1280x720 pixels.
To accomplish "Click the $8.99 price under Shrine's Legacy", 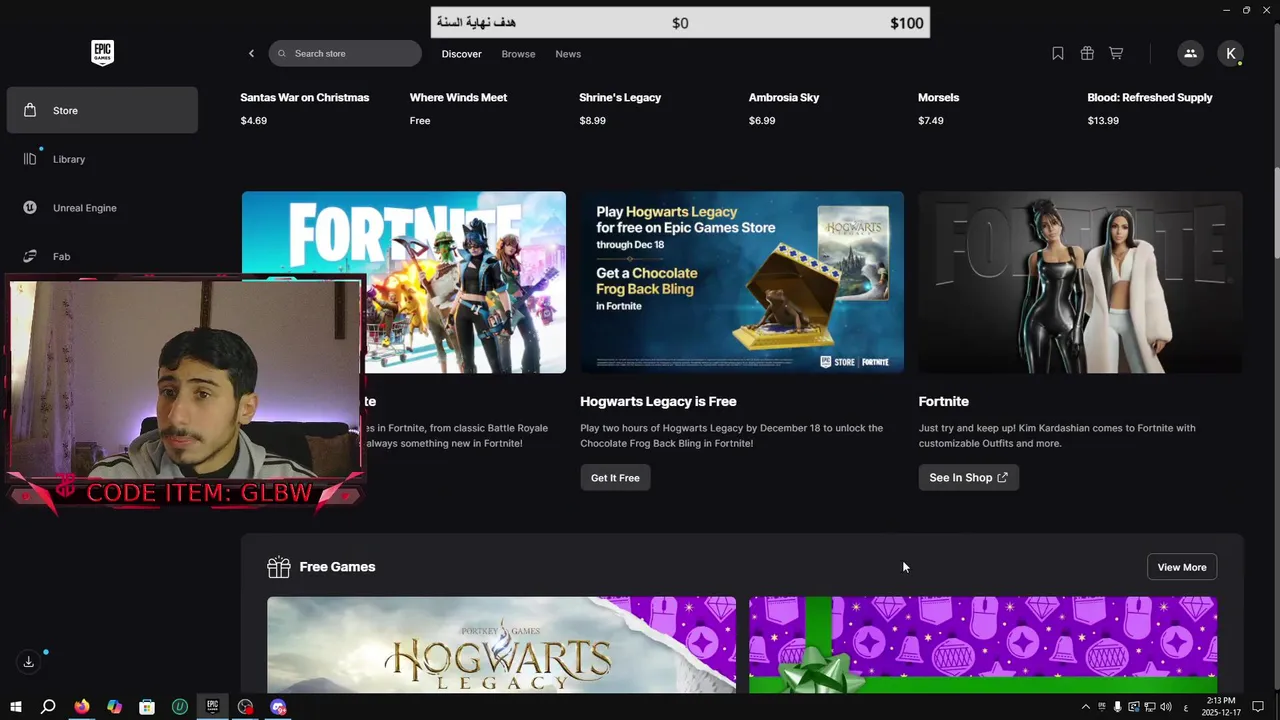I will point(592,121).
